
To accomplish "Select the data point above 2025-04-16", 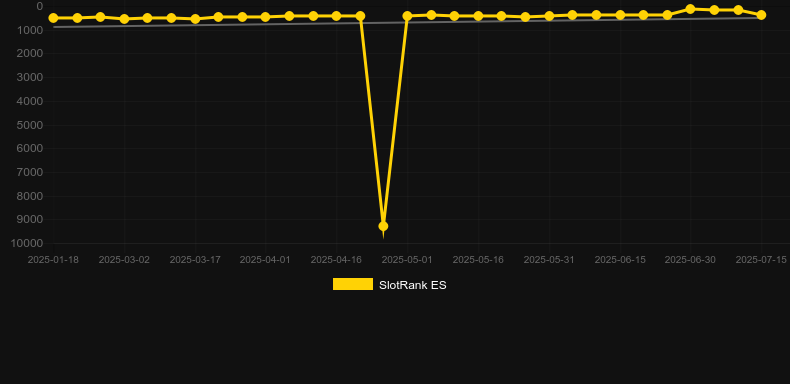I will click(x=337, y=16).
